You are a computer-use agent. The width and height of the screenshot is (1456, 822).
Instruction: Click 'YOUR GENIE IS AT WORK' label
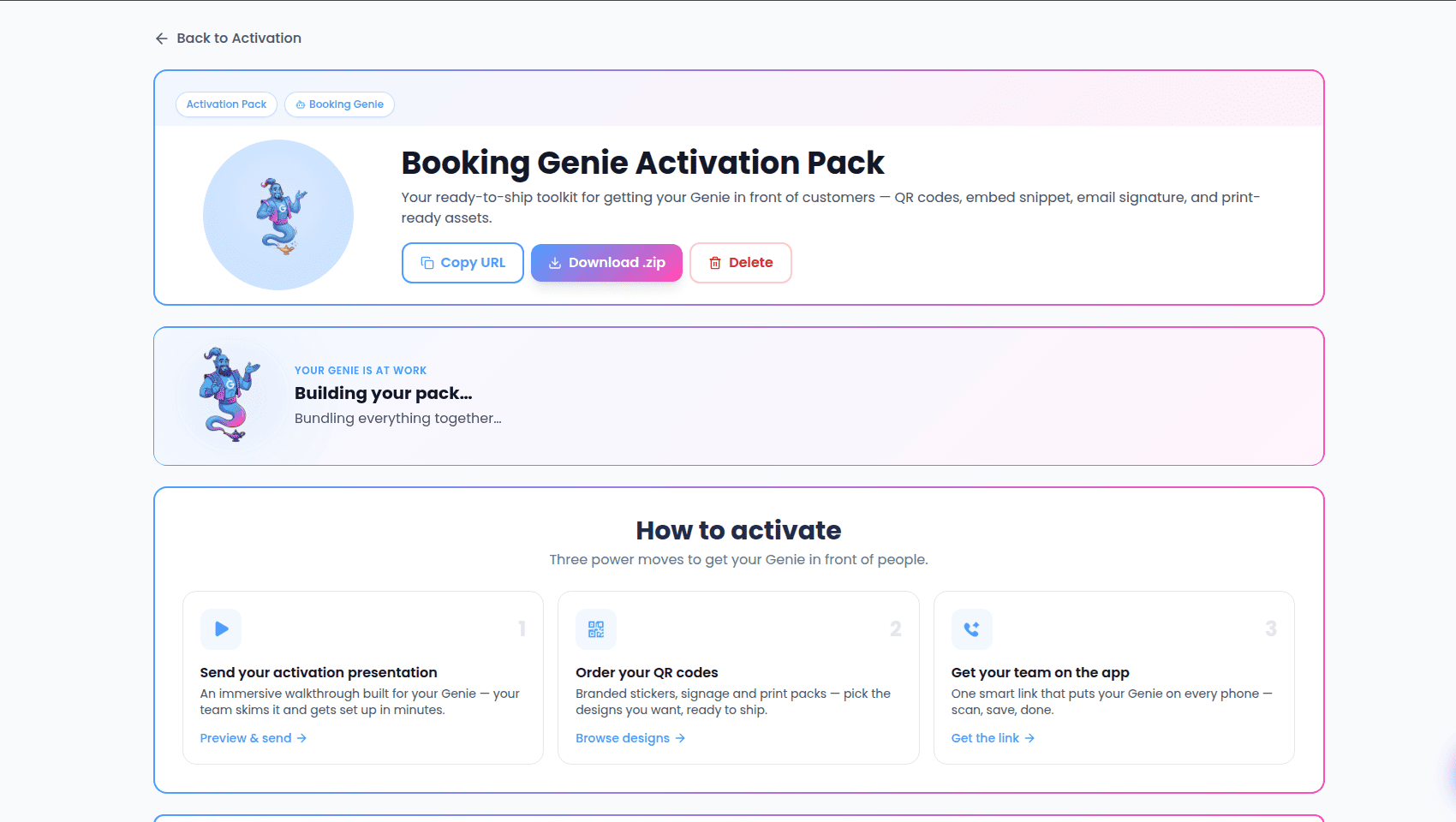[361, 371]
